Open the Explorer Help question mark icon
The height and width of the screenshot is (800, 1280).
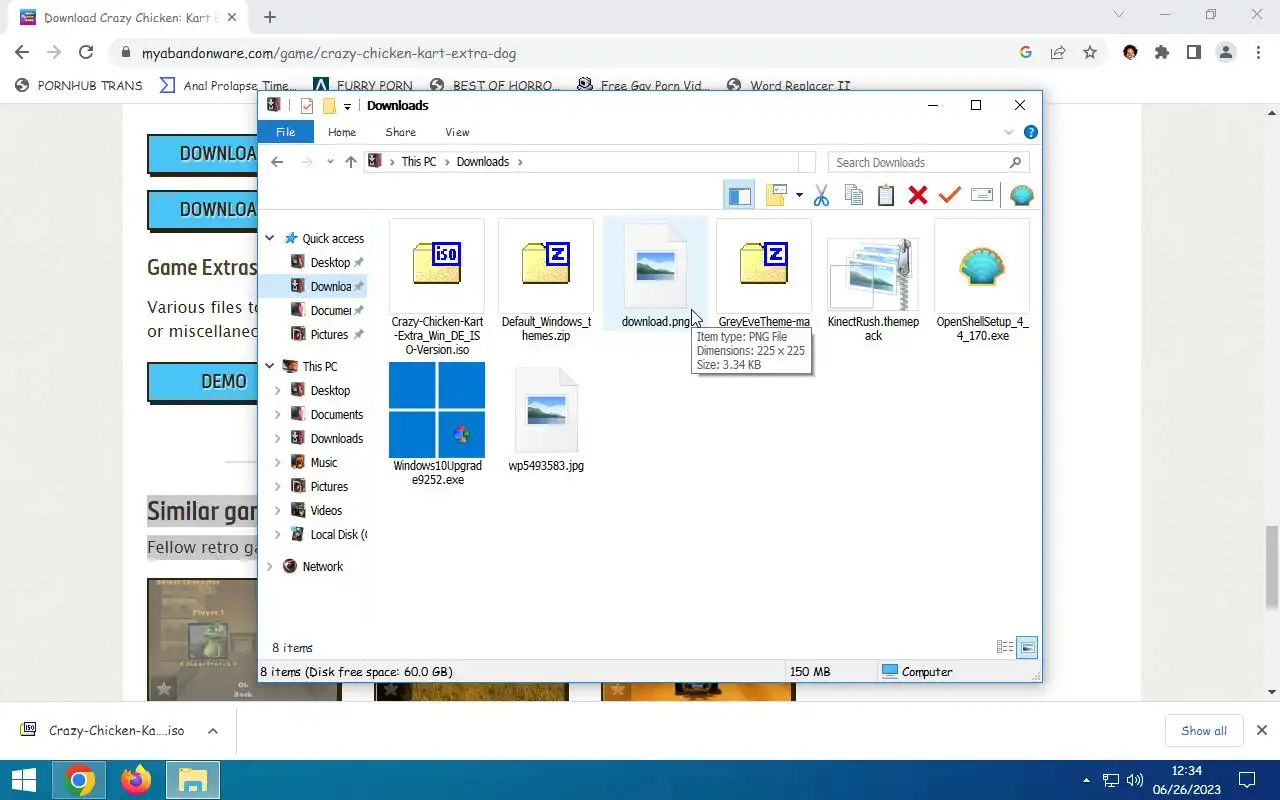click(x=1031, y=132)
